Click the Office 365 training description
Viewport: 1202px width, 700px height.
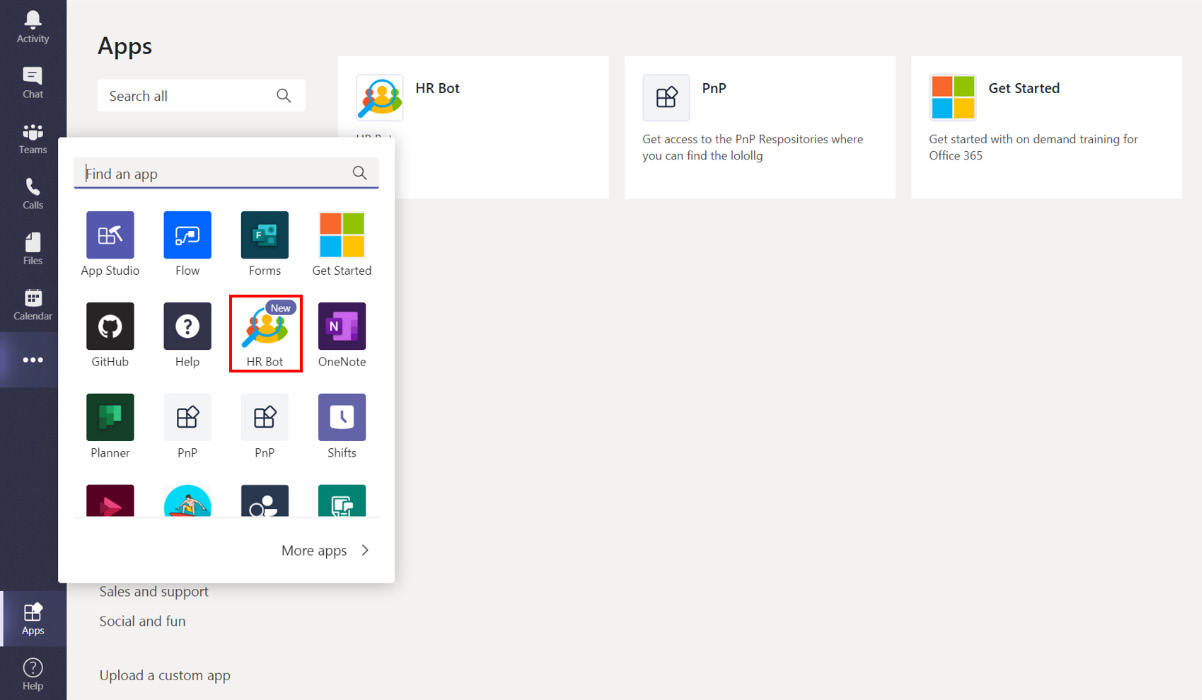click(1034, 147)
